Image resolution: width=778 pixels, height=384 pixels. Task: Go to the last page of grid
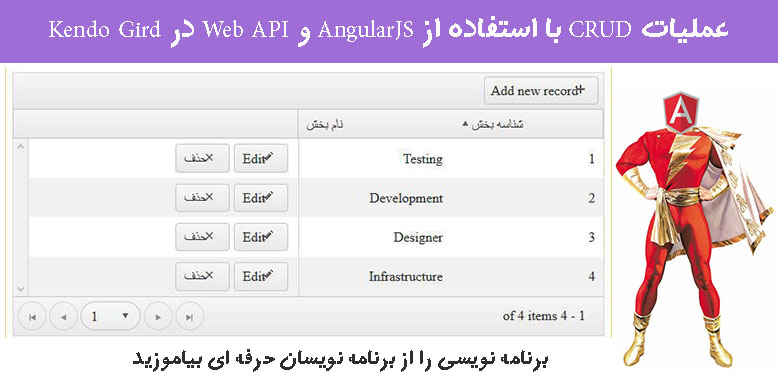click(x=190, y=317)
